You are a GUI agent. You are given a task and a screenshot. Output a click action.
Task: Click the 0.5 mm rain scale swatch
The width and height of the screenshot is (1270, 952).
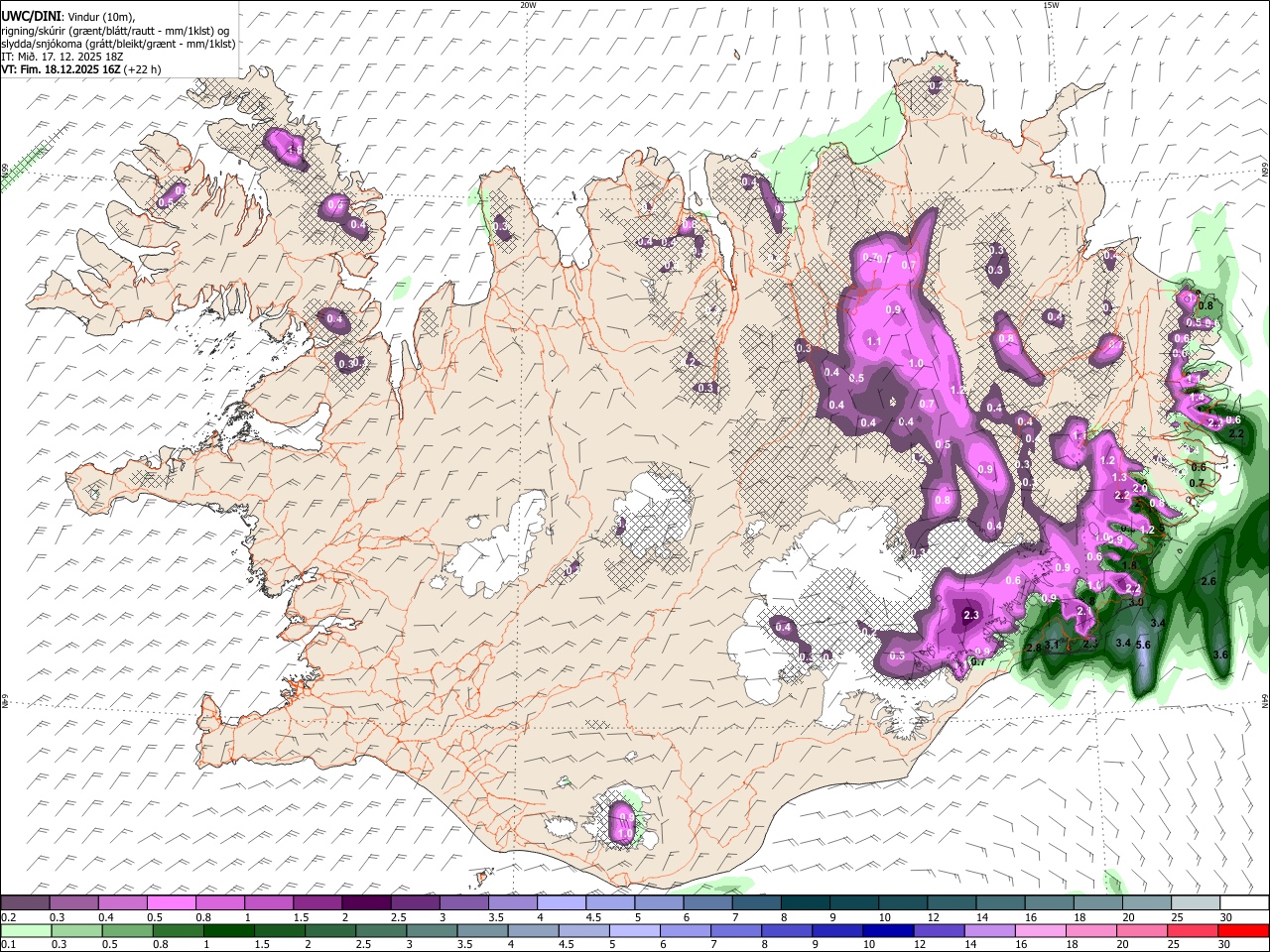click(x=127, y=930)
